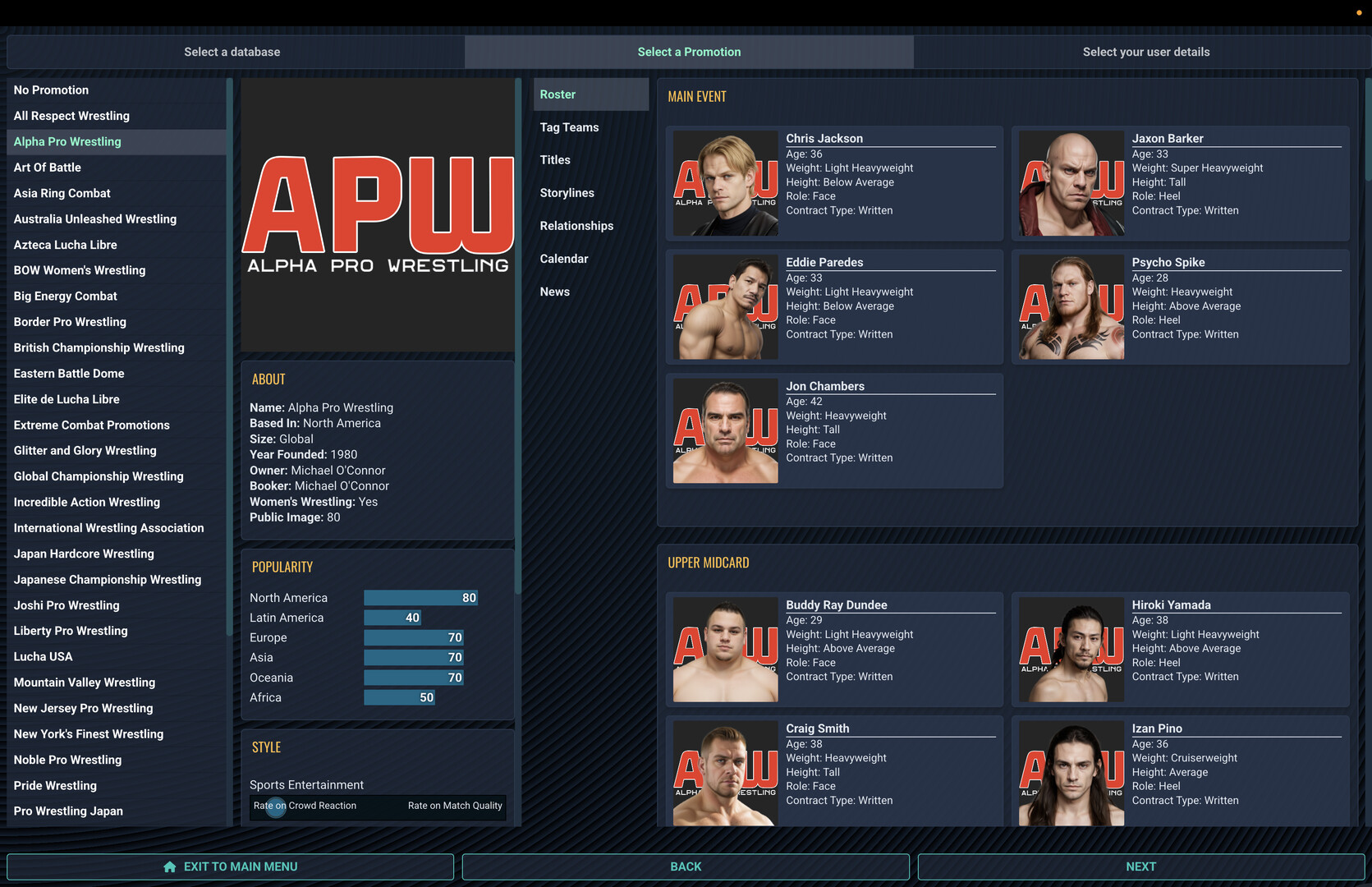Click the Alpha Pro Wrestling logo
The image size is (1372, 887).
(377, 212)
